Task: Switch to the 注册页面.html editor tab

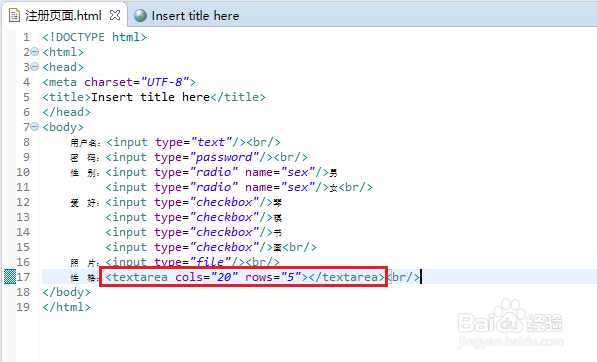Action: tap(63, 16)
